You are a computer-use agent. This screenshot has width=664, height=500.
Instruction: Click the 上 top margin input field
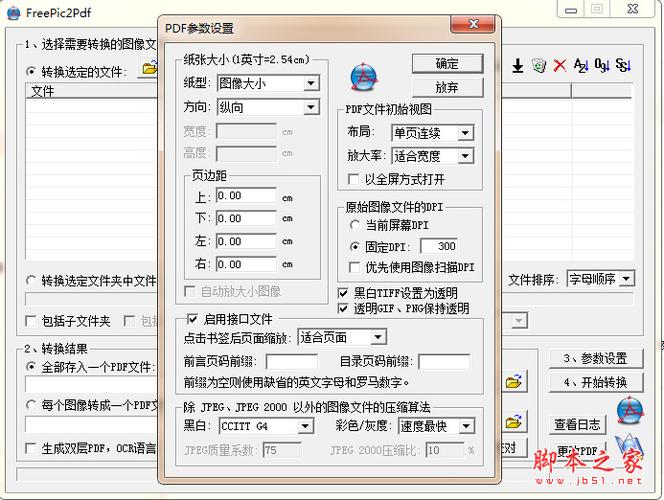[x=246, y=196]
